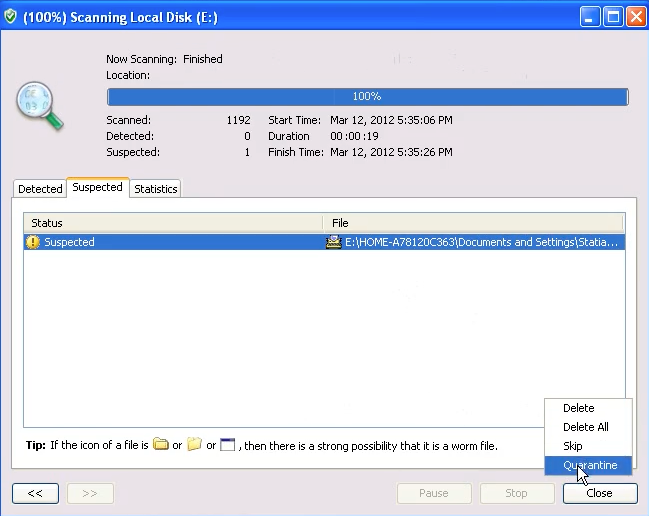Image resolution: width=649 pixels, height=516 pixels.
Task: Click the file icon before the E:\ path
Action: pos(334,242)
